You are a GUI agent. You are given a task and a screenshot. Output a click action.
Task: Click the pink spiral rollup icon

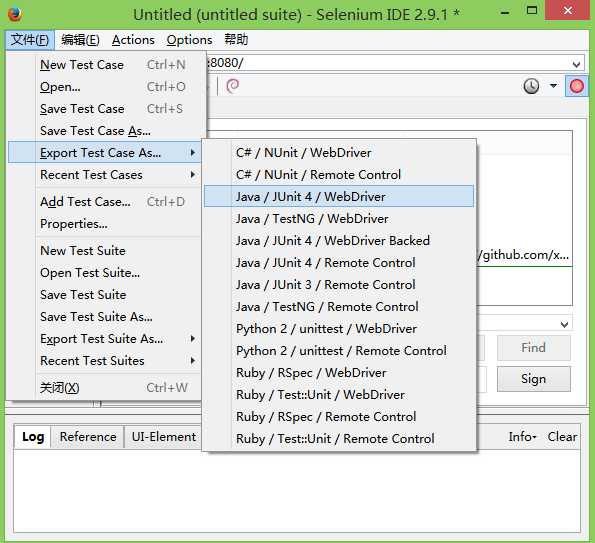pos(232,86)
